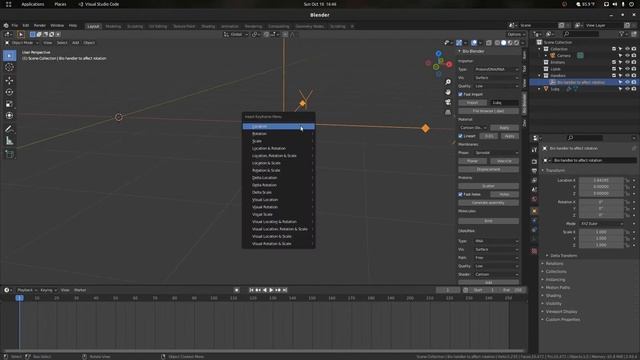The width and height of the screenshot is (640, 360).
Task: Select the Transform tool
Action: tap(9, 116)
